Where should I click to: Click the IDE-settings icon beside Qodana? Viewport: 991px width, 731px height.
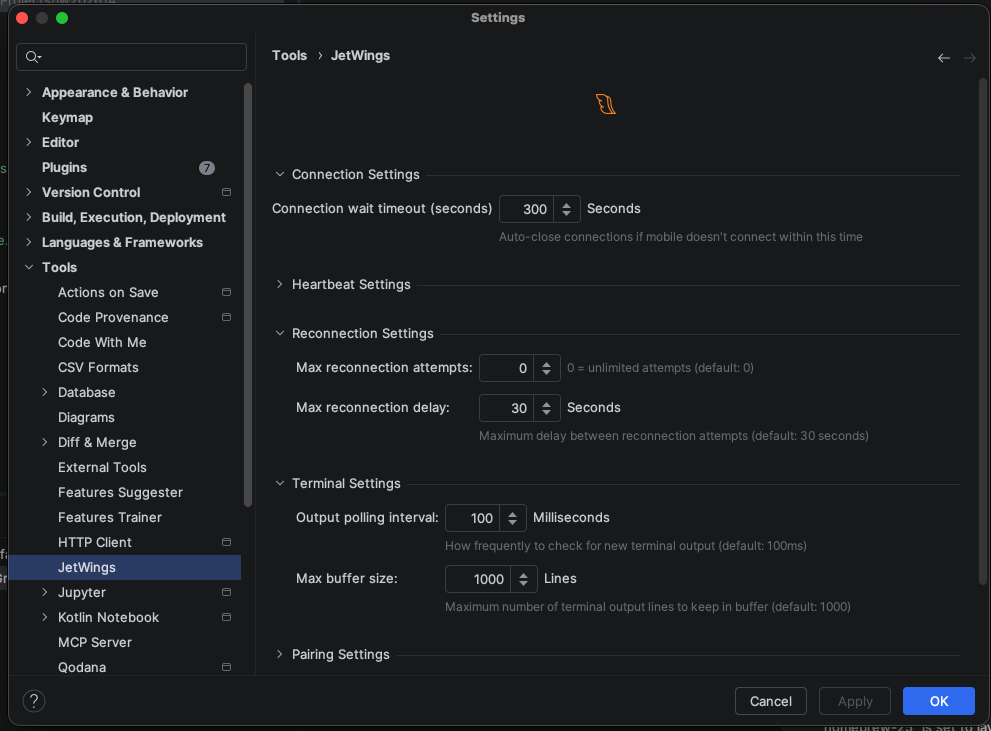[x=227, y=666]
